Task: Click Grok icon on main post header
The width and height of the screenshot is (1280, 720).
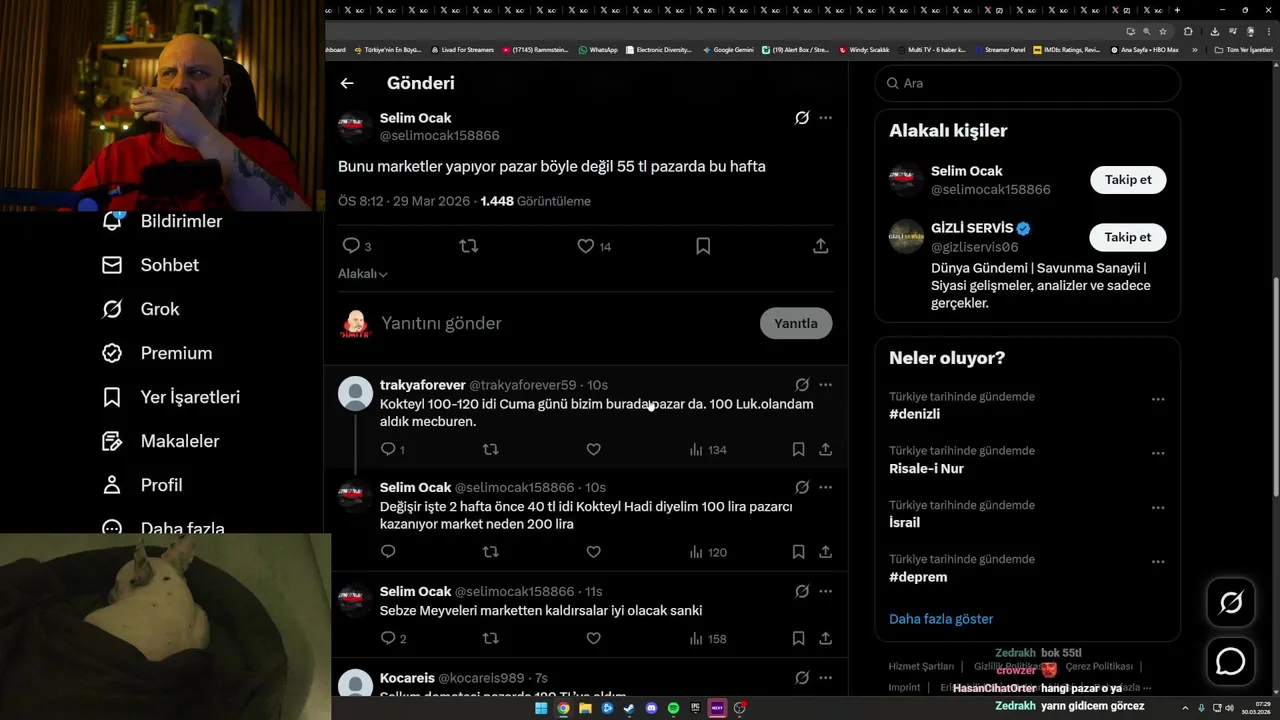Action: click(x=802, y=118)
